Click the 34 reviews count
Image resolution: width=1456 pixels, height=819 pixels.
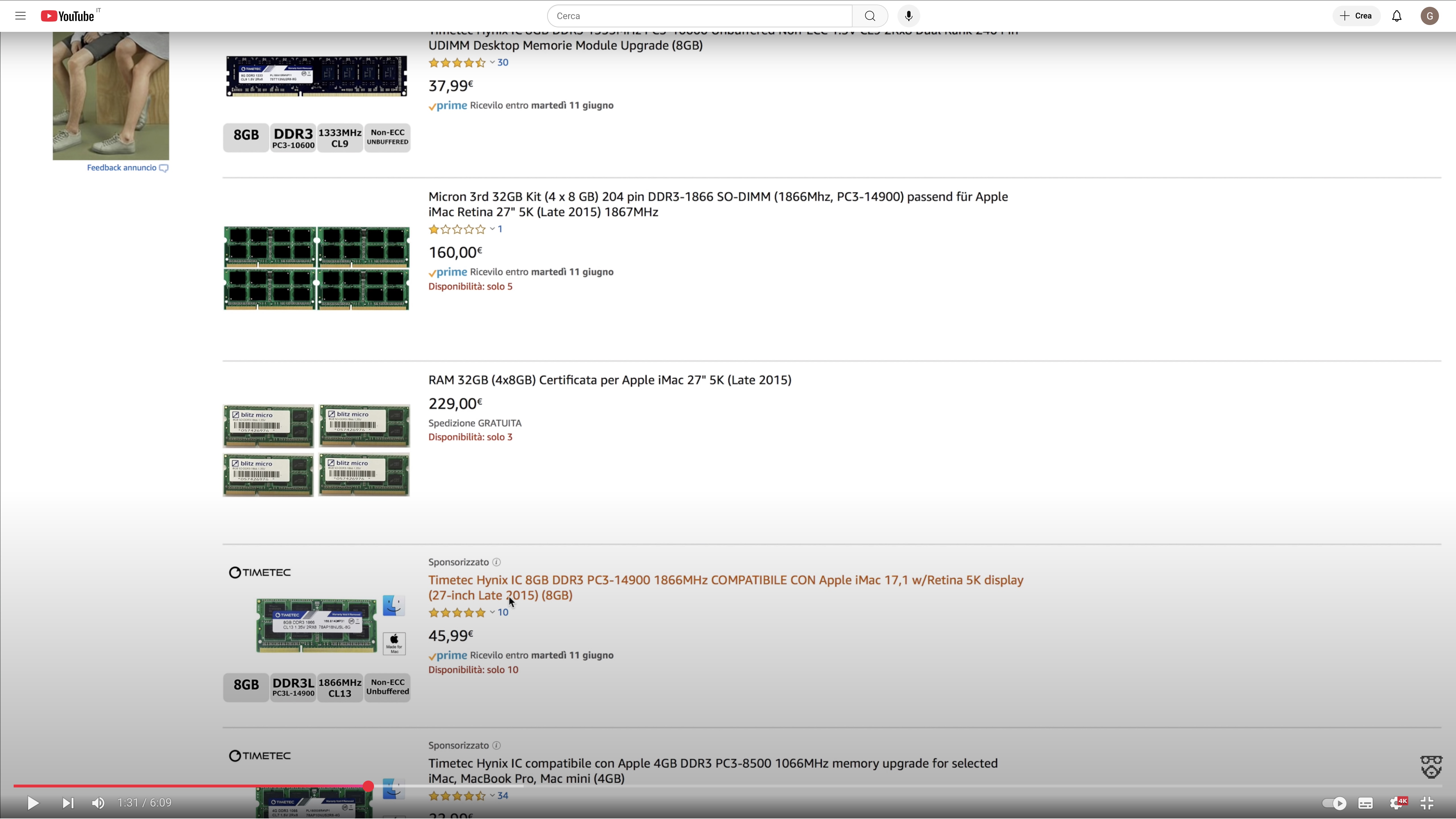[503, 796]
